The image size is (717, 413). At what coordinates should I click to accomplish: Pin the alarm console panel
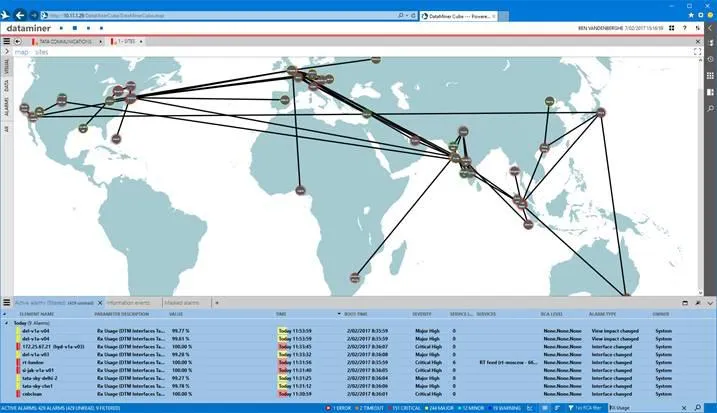pyautogui.click(x=698, y=303)
